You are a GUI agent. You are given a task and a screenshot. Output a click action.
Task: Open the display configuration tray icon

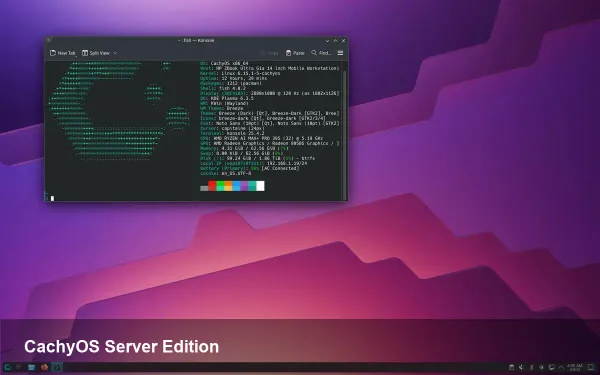(x=551, y=368)
